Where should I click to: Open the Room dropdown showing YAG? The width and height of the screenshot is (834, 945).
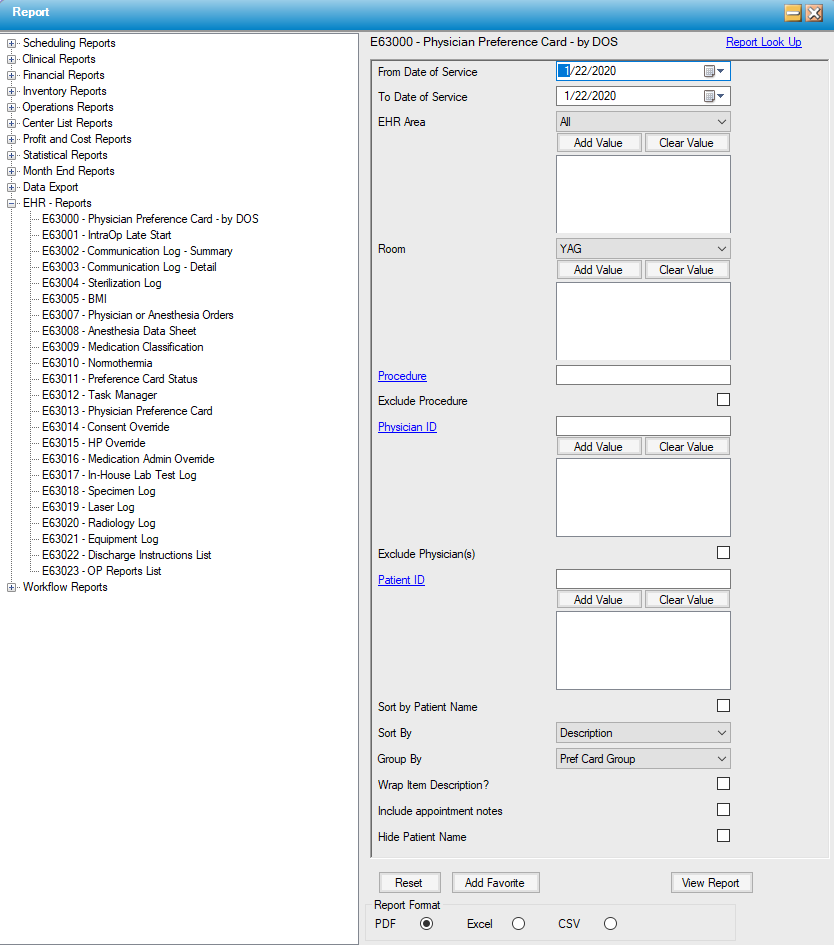642,248
